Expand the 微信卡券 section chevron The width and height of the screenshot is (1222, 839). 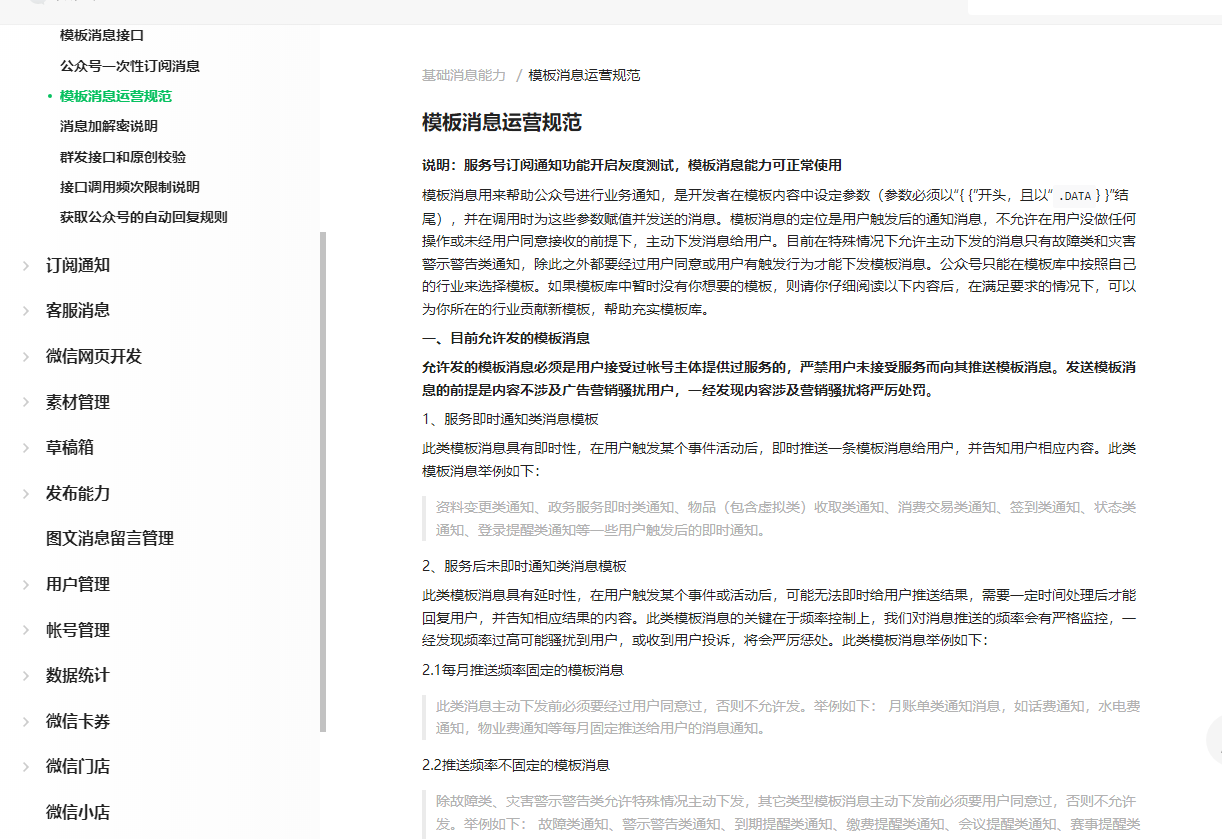tap(26, 722)
